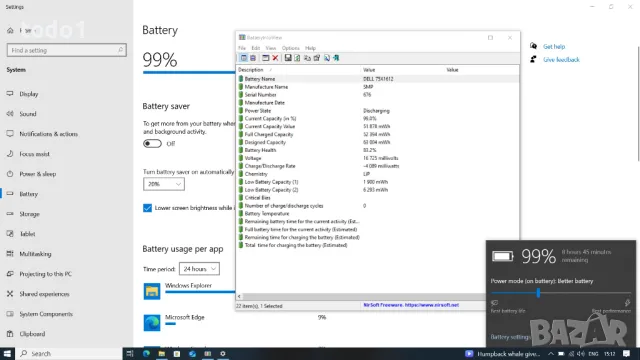Image resolution: width=640 pixels, height=360 pixels.
Task: Open the 24 hours time period dropdown
Action: 199,269
